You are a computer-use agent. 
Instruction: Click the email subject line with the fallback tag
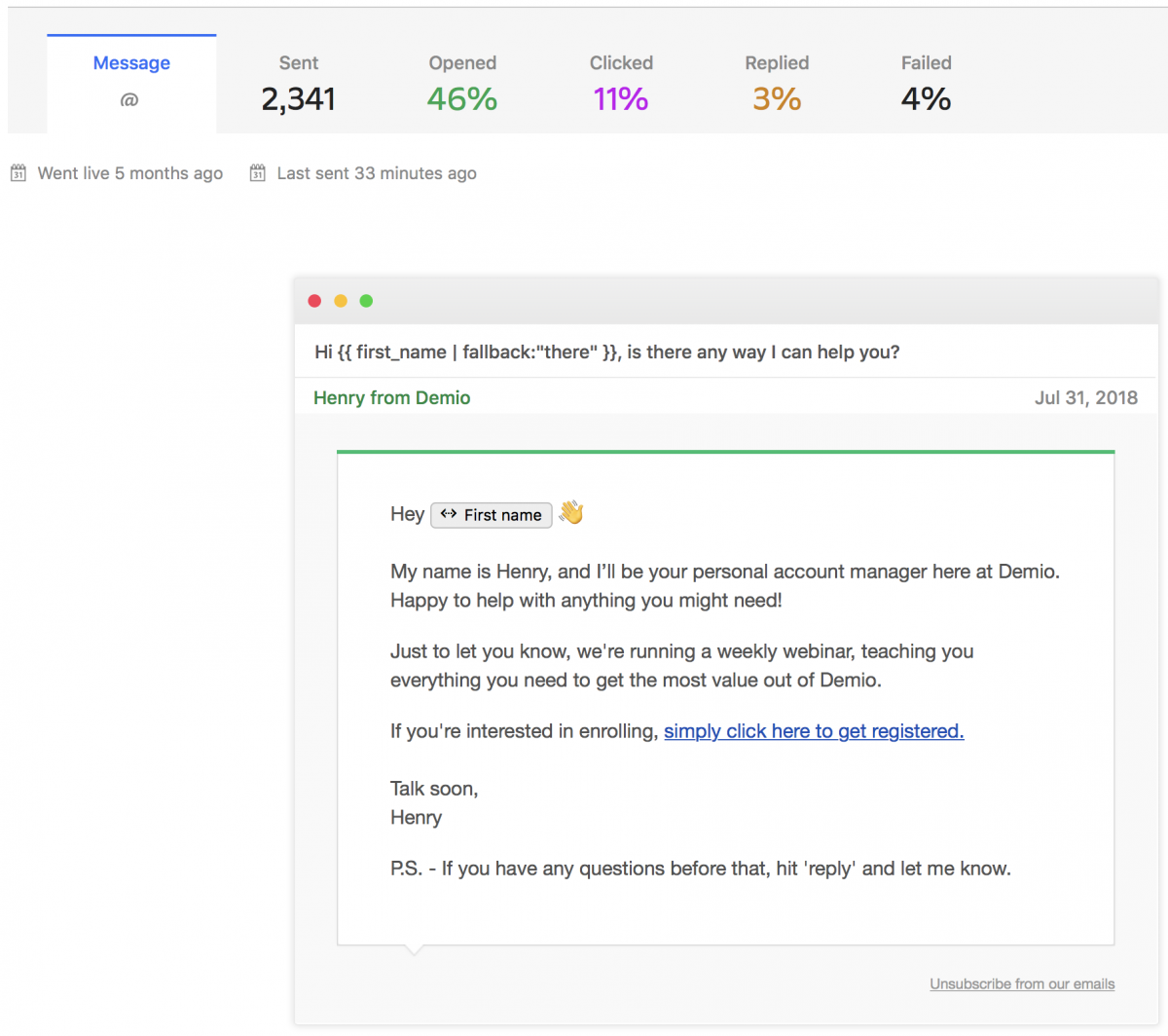point(607,351)
